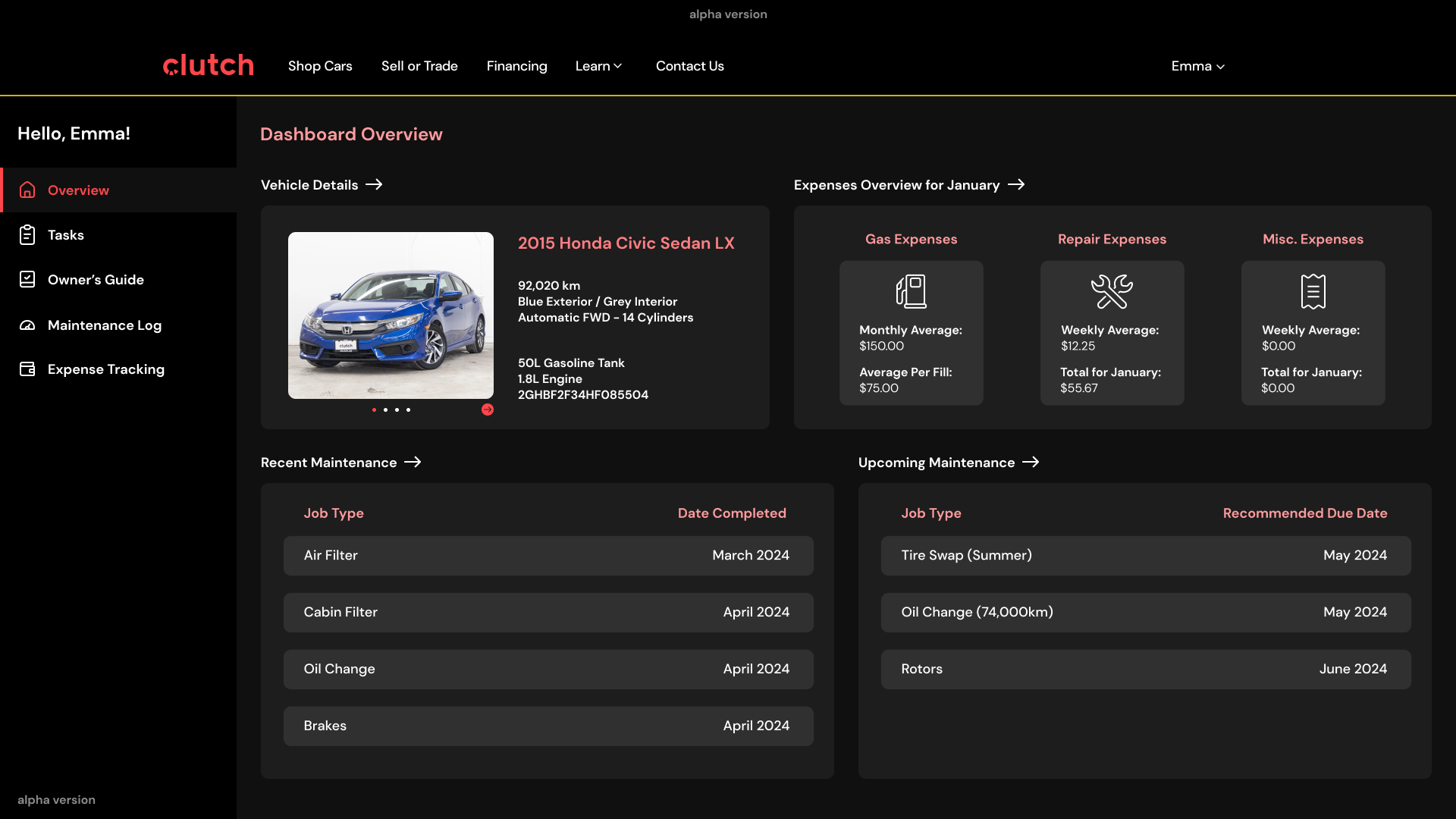
Task: Click the red next-photo arrow under car image
Action: pos(488,409)
